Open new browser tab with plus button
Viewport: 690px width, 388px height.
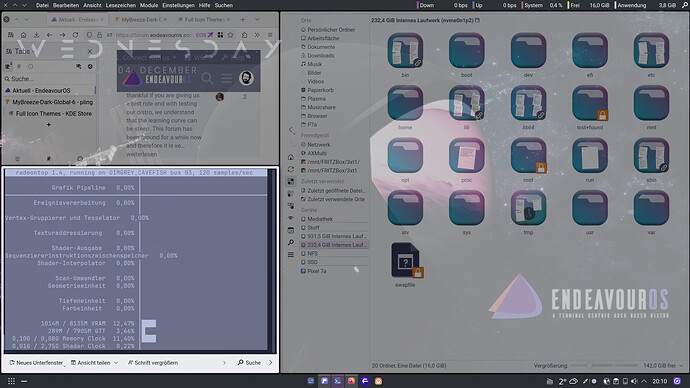click(x=242, y=19)
